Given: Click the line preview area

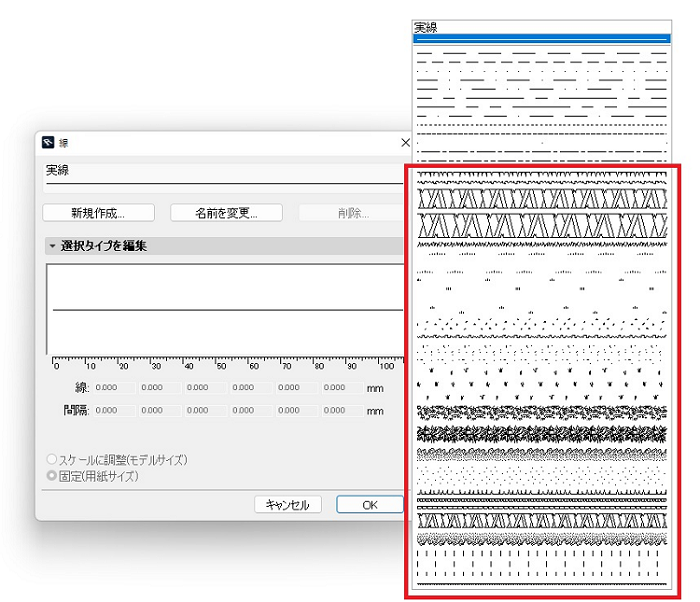Looking at the screenshot, I should 225,309.
